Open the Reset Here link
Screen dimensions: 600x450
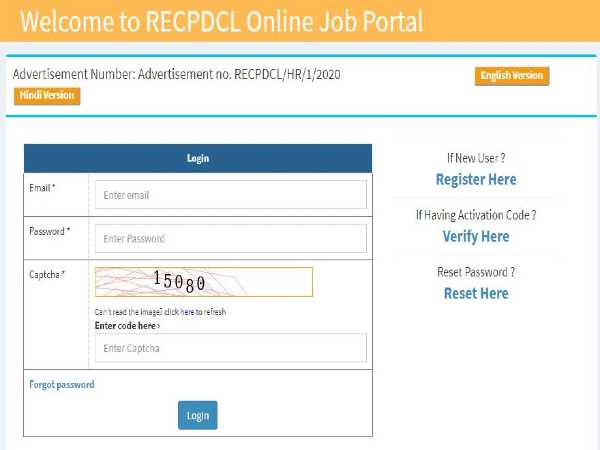pos(476,293)
